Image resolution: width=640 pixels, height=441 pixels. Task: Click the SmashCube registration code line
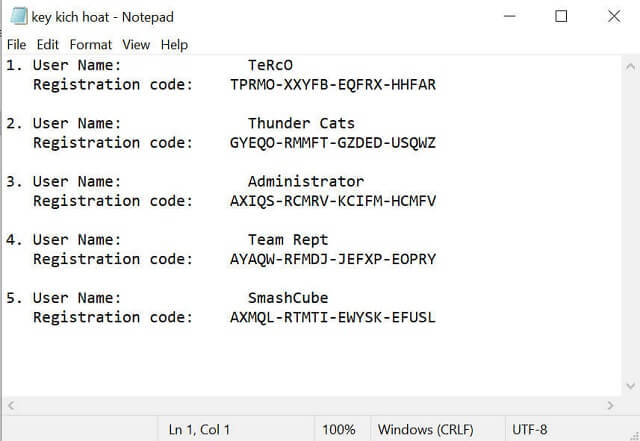[x=332, y=318]
